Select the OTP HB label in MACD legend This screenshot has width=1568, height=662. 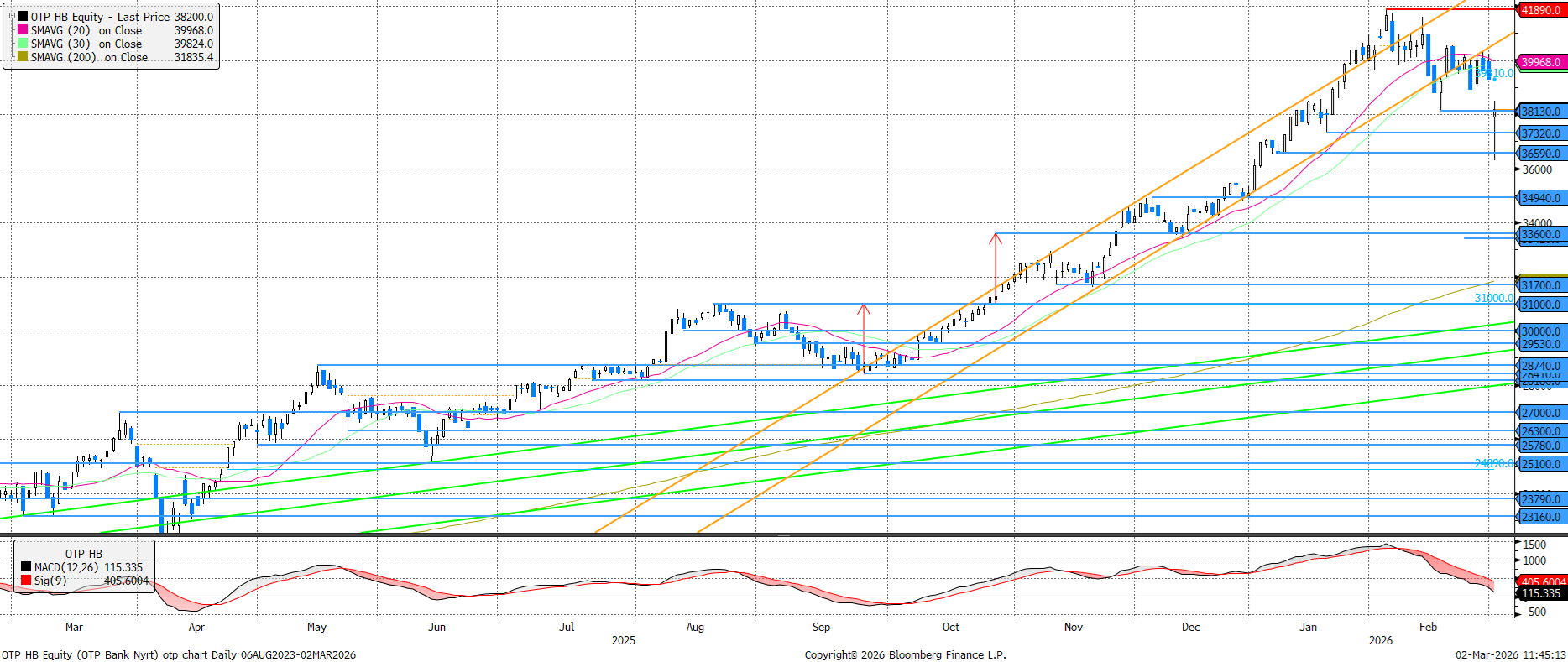click(84, 554)
